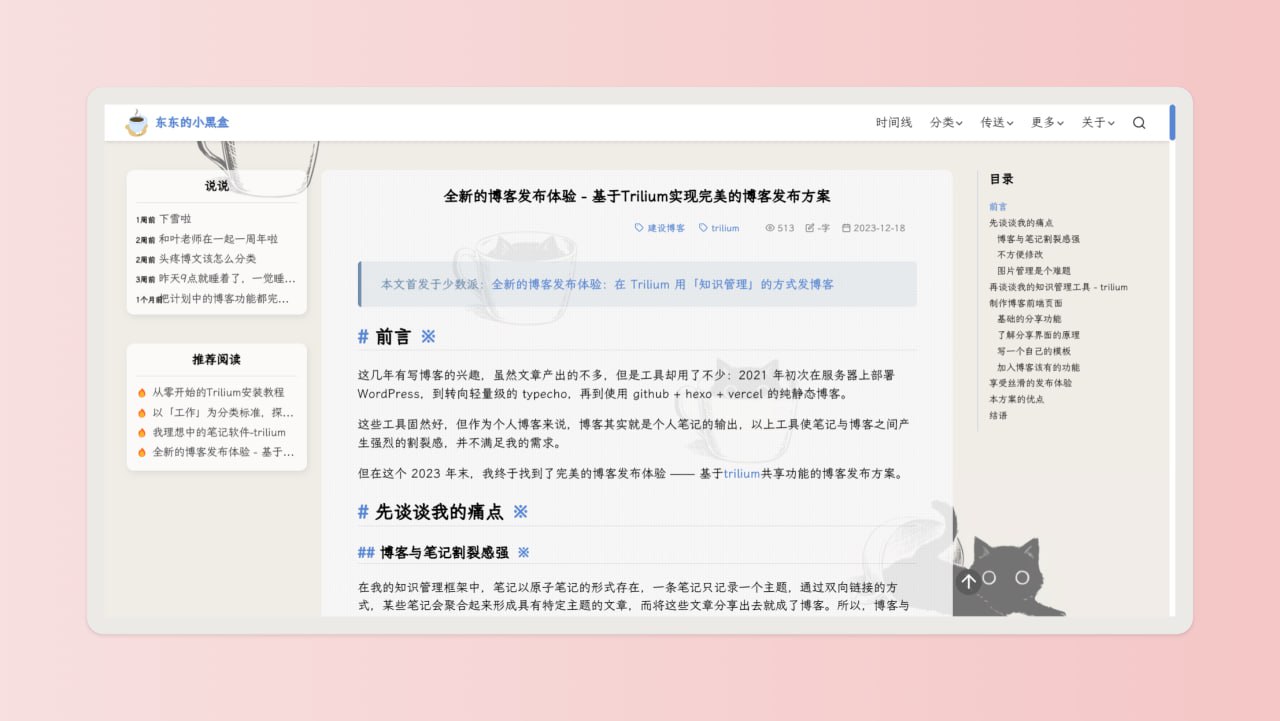1280x721 pixels.
Task: Open the 少数派 article link in the notice
Action: click(666, 284)
